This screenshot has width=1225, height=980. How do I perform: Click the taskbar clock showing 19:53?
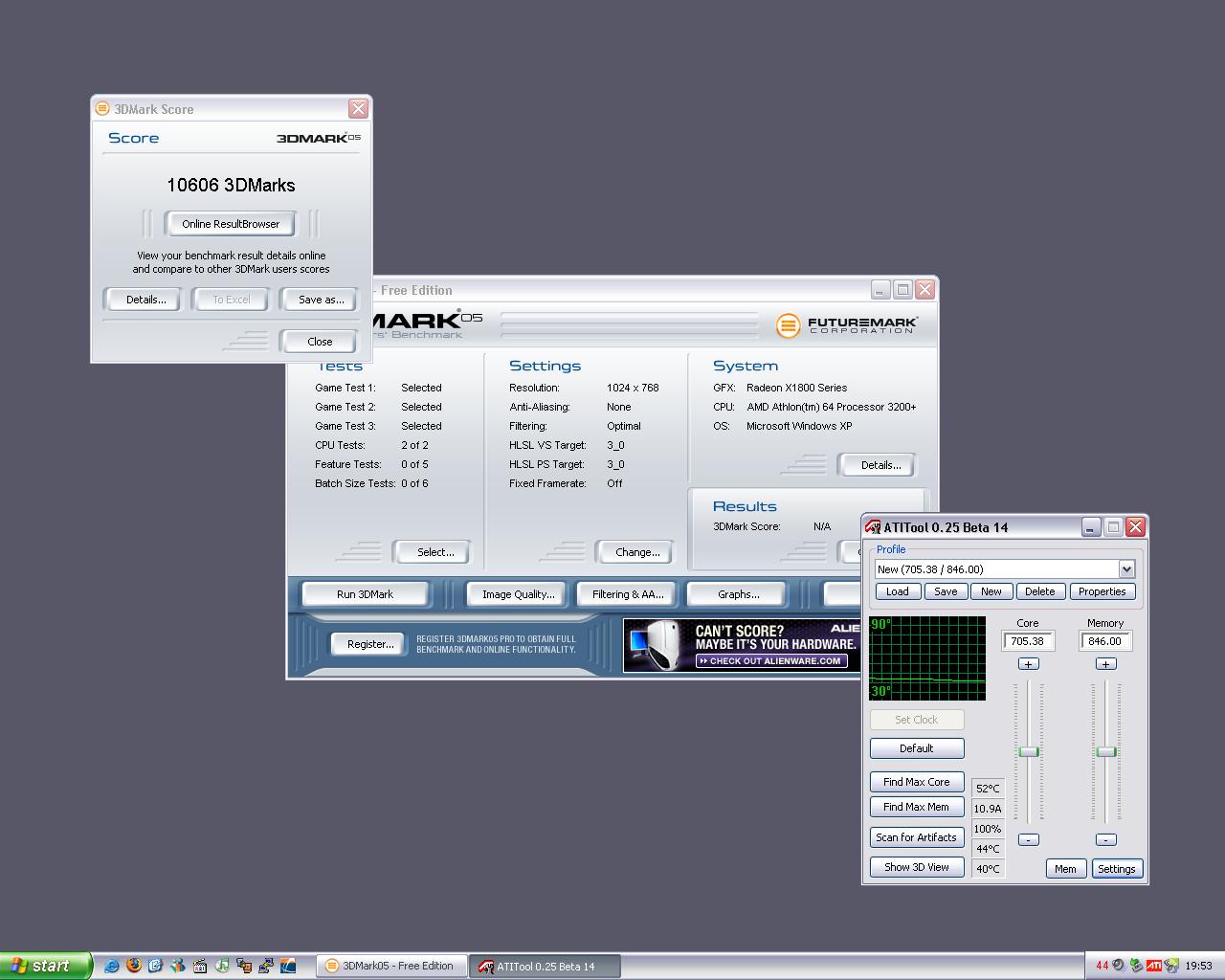(x=1198, y=966)
